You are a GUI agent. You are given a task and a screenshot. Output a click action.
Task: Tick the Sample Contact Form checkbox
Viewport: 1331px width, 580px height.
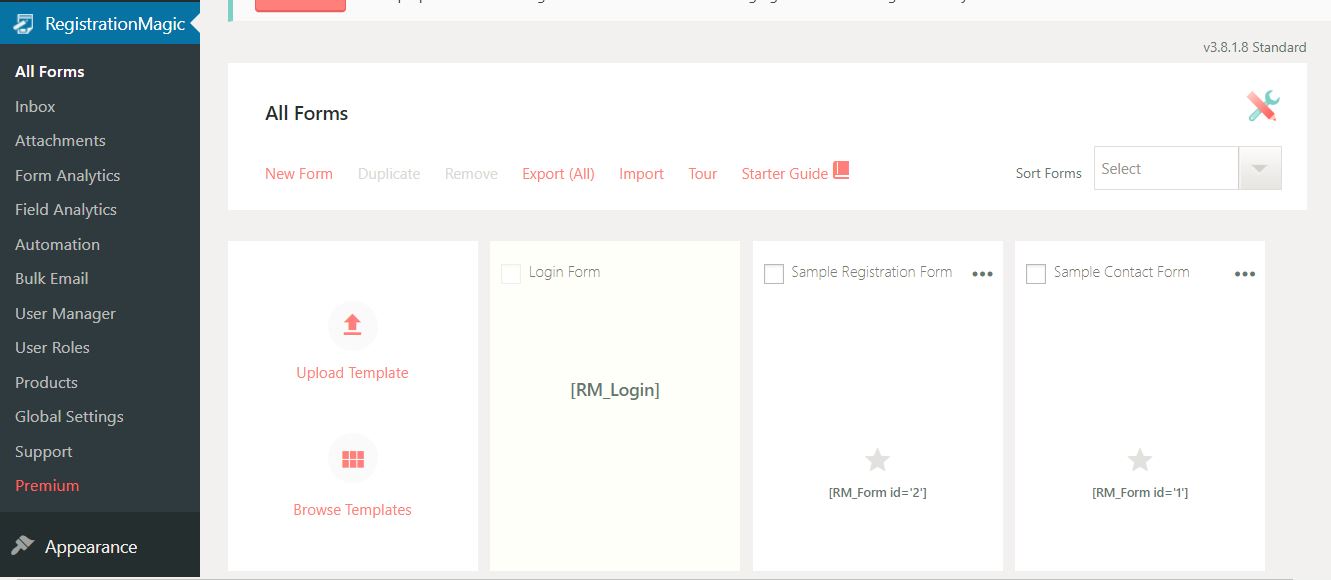1036,273
